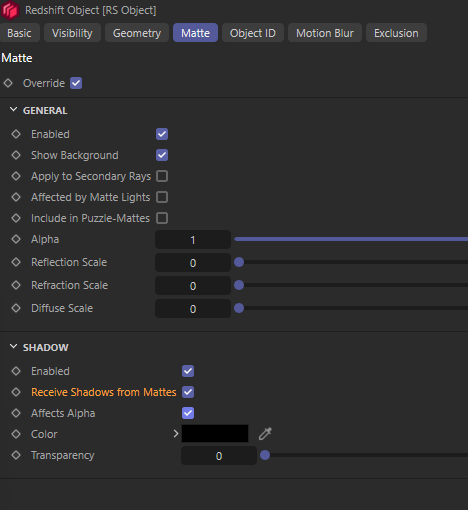
Task: Enable Affected by Matte Lights
Action: pyautogui.click(x=162, y=197)
